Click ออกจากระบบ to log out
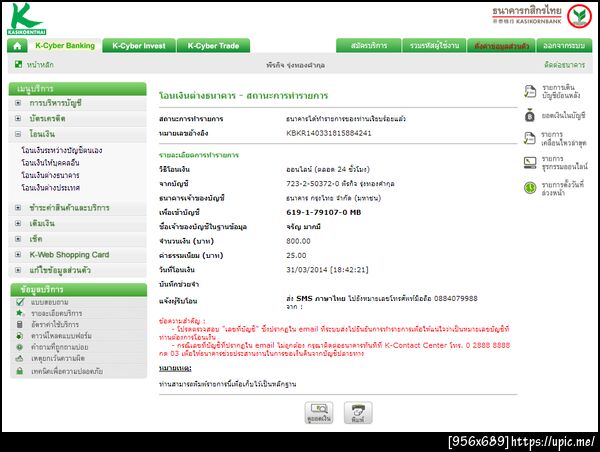Viewport: 600px width, 452px height. click(564, 46)
